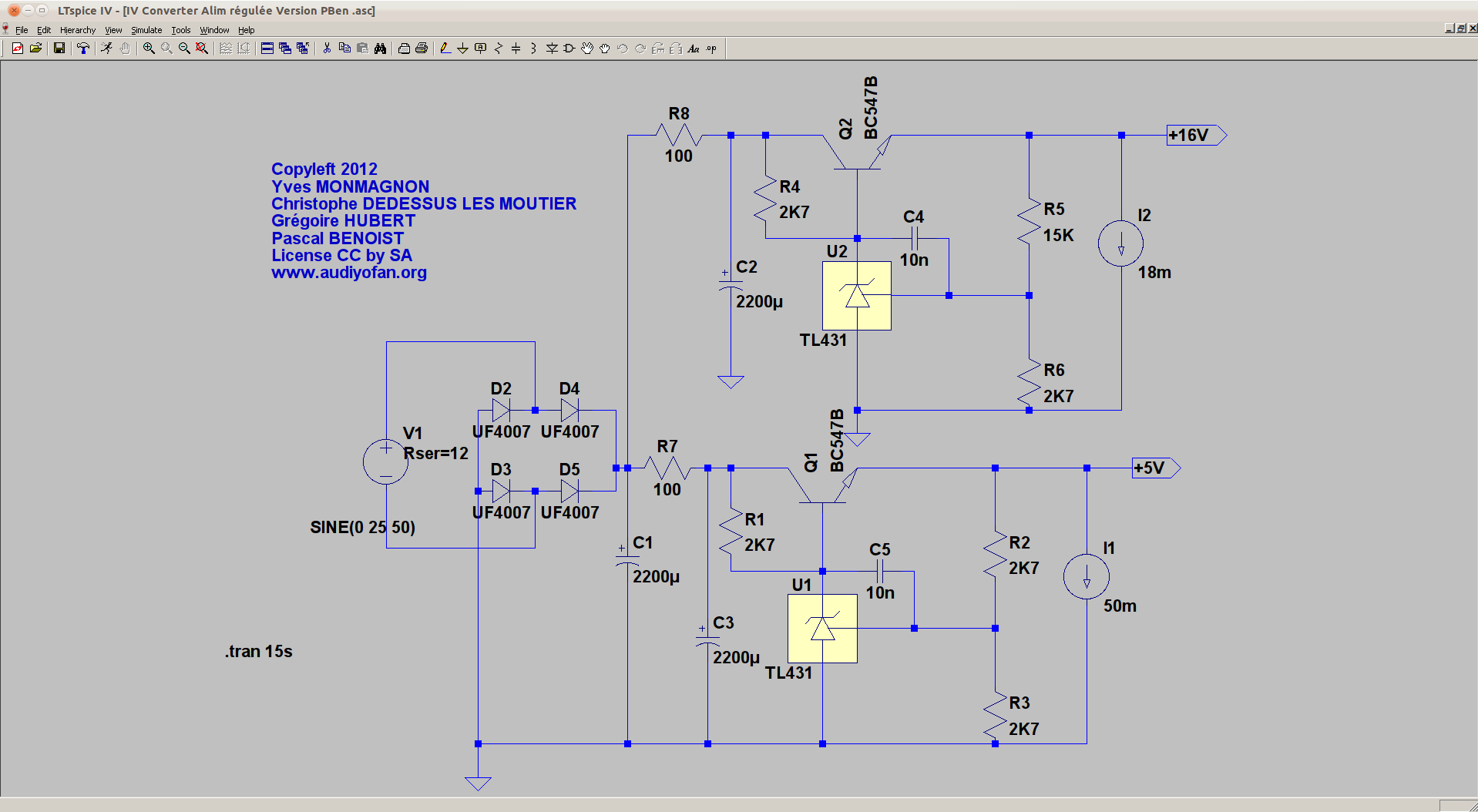The image size is (1478, 812).
Task: Select the Label Net tool
Action: (x=481, y=48)
